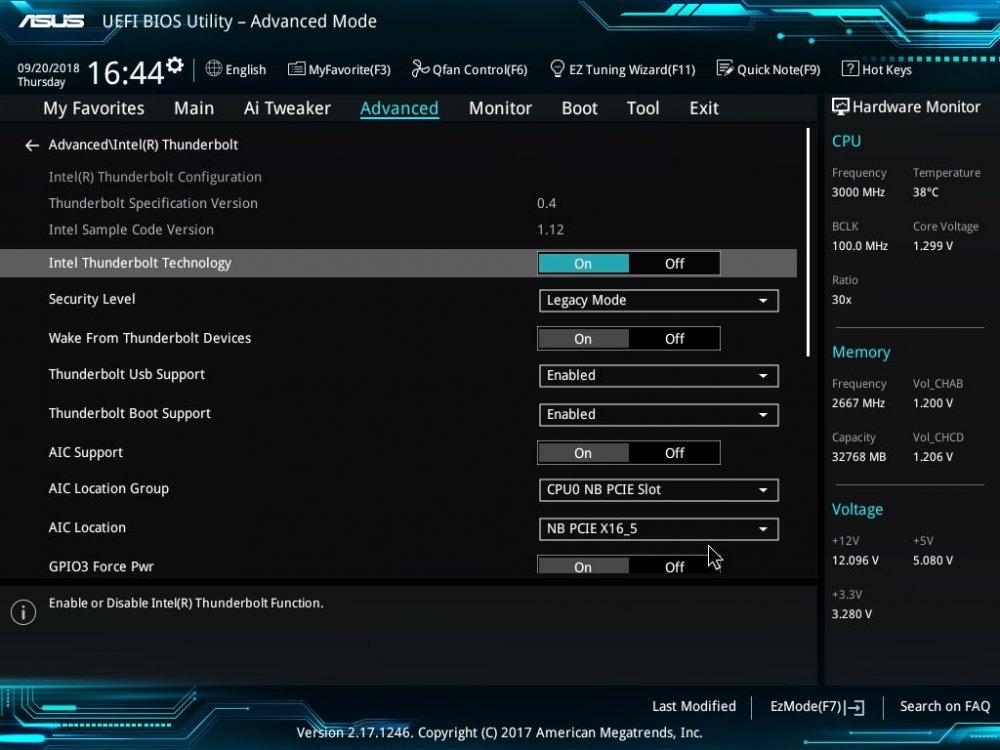Click the MyFavorite list icon

(x=296, y=69)
